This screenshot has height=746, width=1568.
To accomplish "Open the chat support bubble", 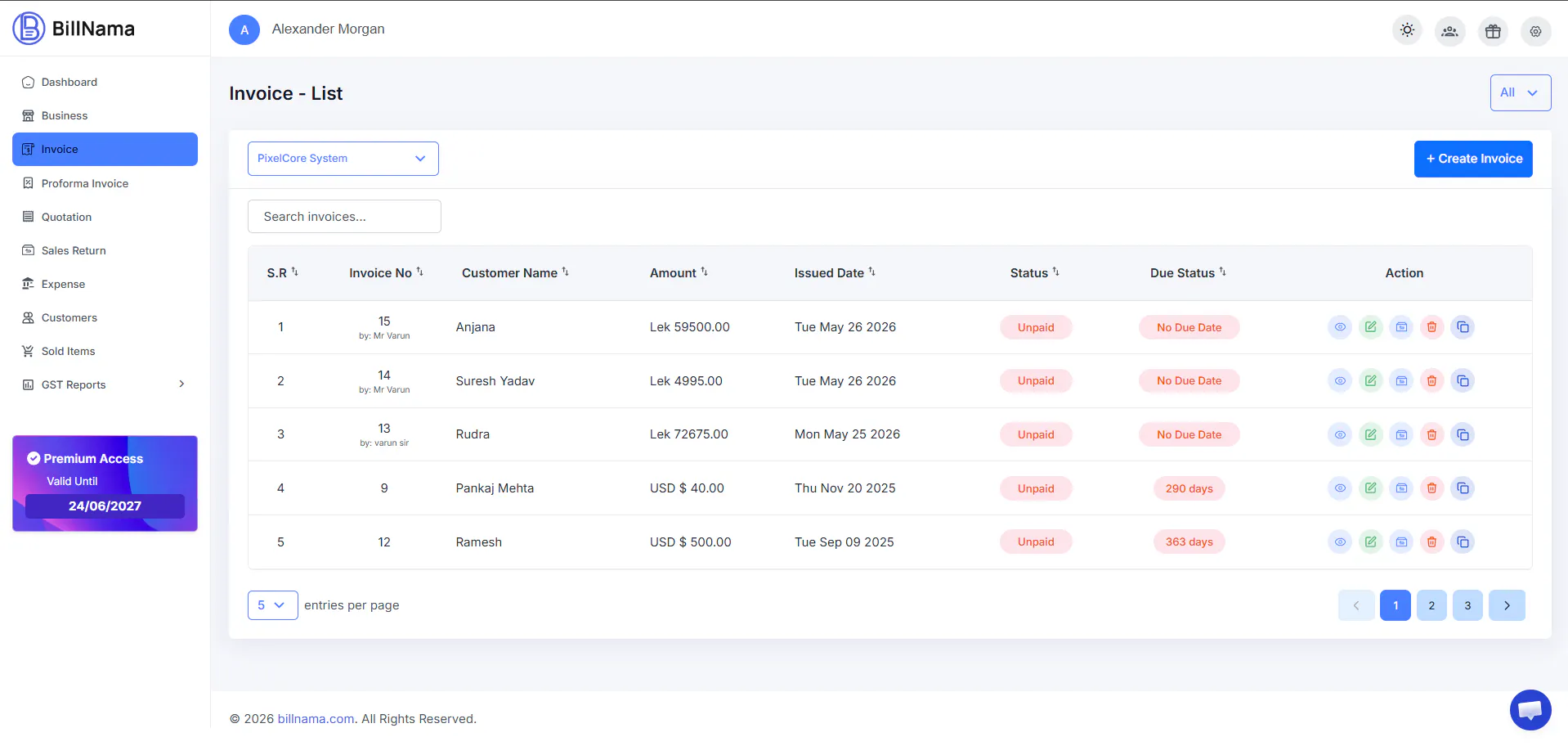I will pos(1530,709).
